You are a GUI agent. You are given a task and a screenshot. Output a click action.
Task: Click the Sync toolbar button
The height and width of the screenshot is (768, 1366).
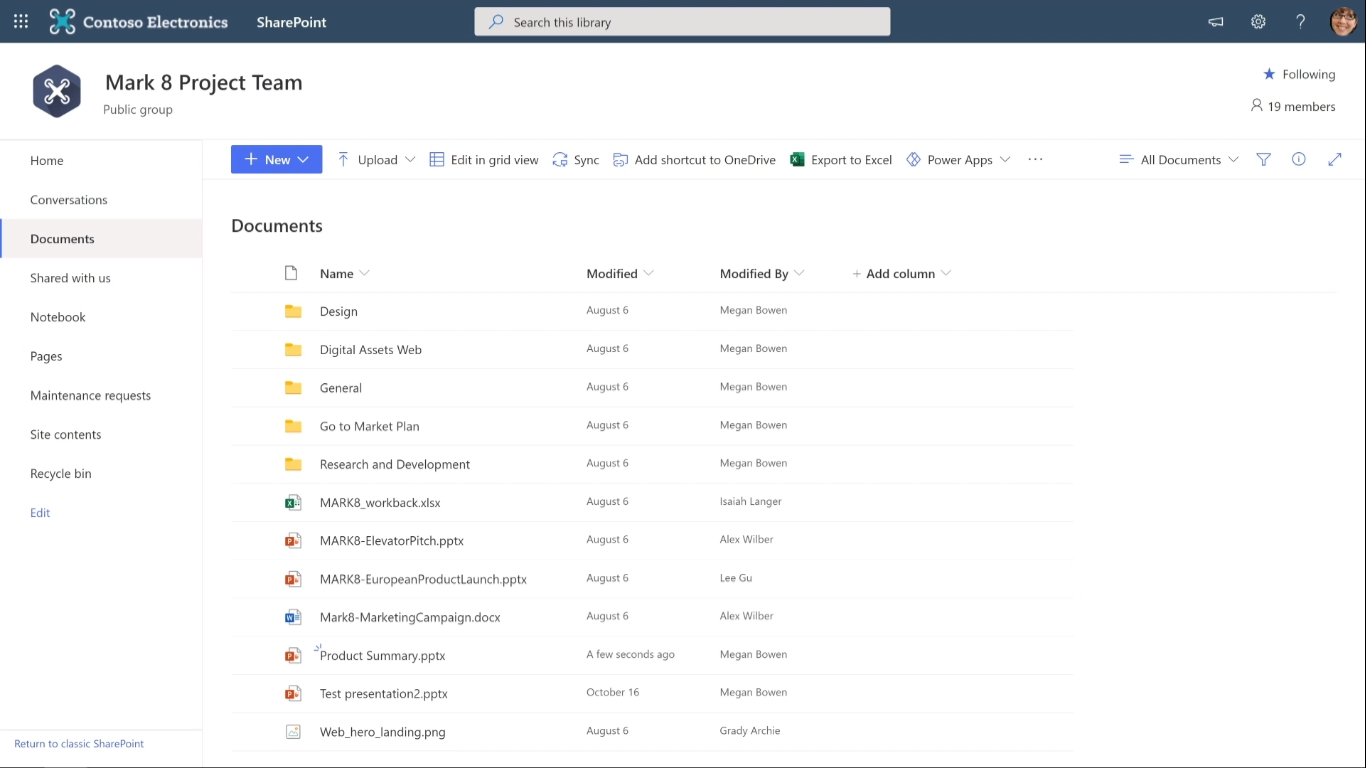coord(576,159)
